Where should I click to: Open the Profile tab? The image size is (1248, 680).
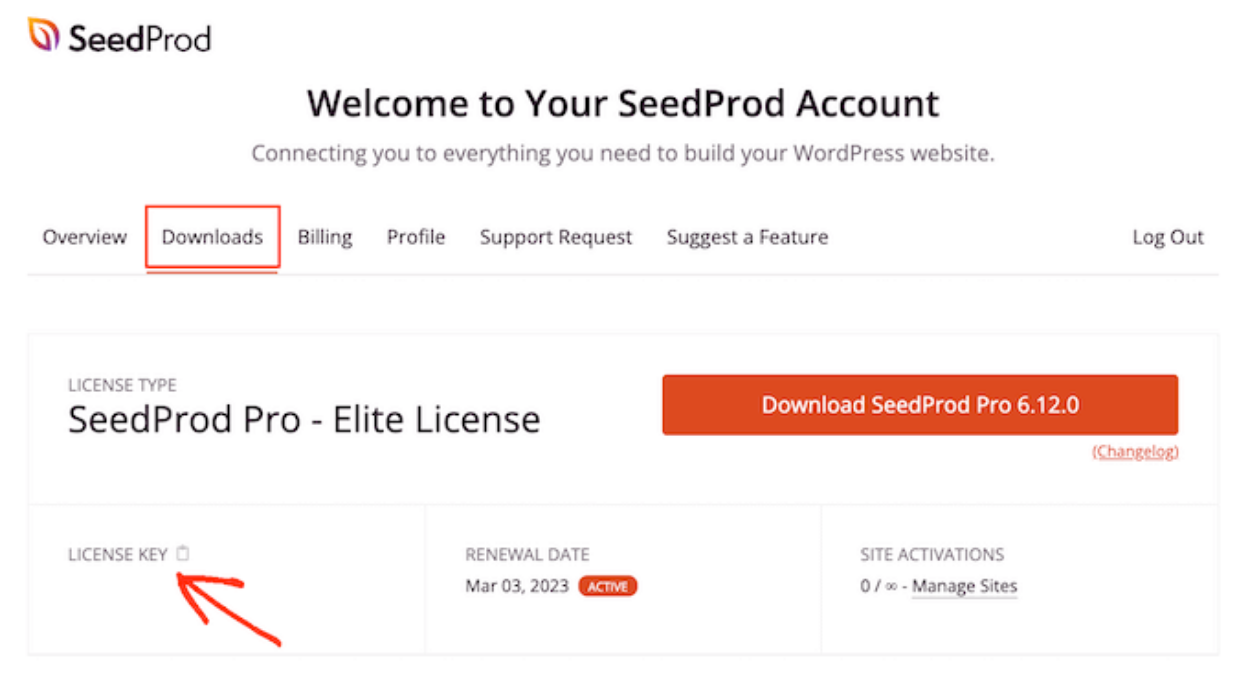click(x=416, y=237)
